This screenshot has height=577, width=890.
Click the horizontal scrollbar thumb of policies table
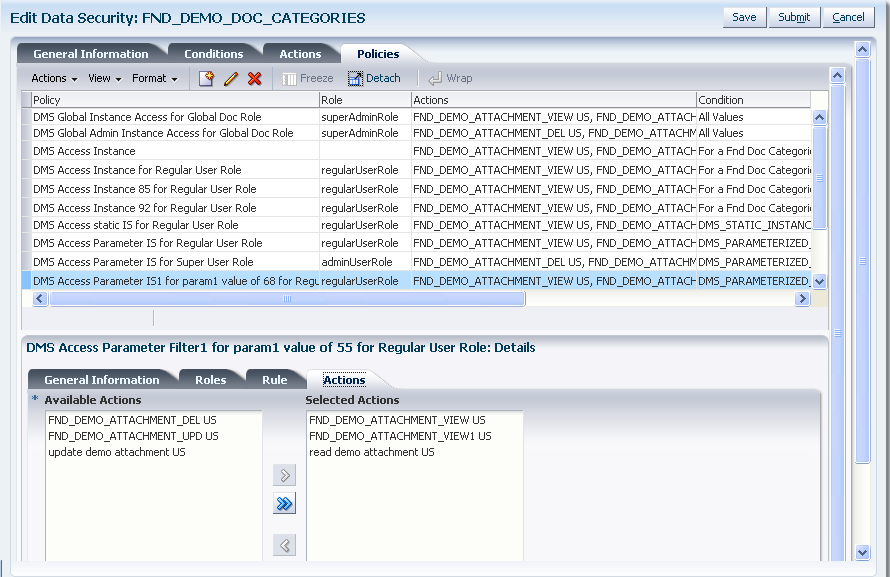pyautogui.click(x=287, y=298)
